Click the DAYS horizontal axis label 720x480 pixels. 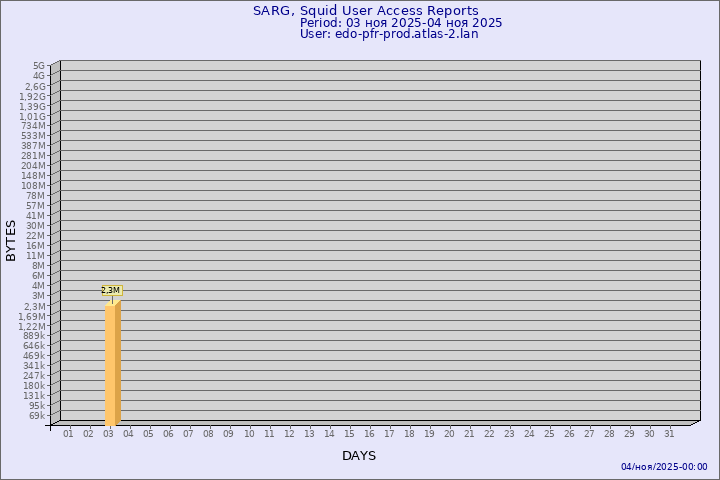point(359,456)
